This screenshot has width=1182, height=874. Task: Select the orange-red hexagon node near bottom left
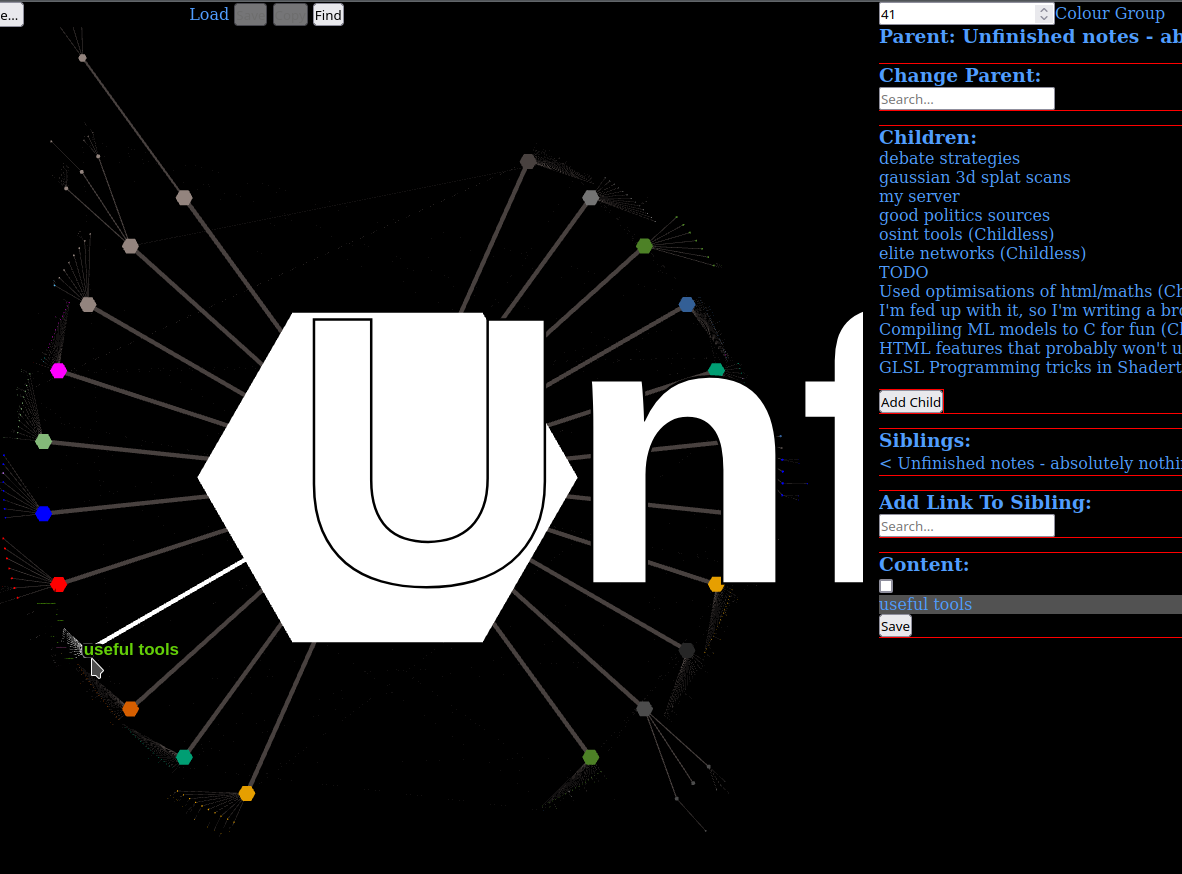pyautogui.click(x=130, y=709)
